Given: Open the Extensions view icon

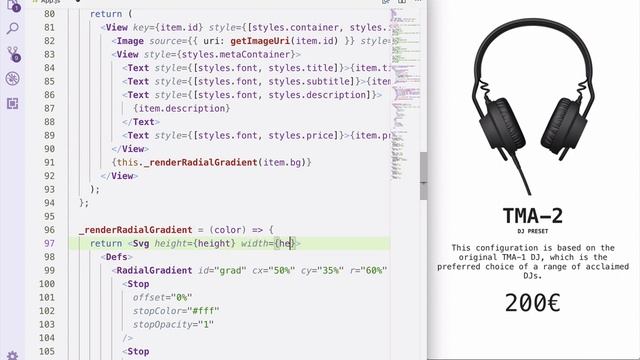Looking at the screenshot, I should tap(13, 104).
